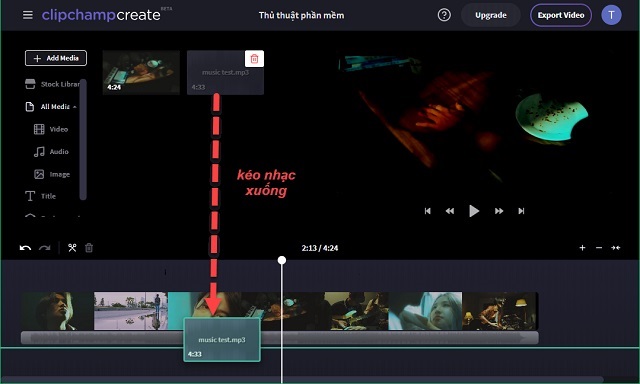Image resolution: width=640 pixels, height=384 pixels.
Task: Fit timeline to screen
Action: [616, 248]
